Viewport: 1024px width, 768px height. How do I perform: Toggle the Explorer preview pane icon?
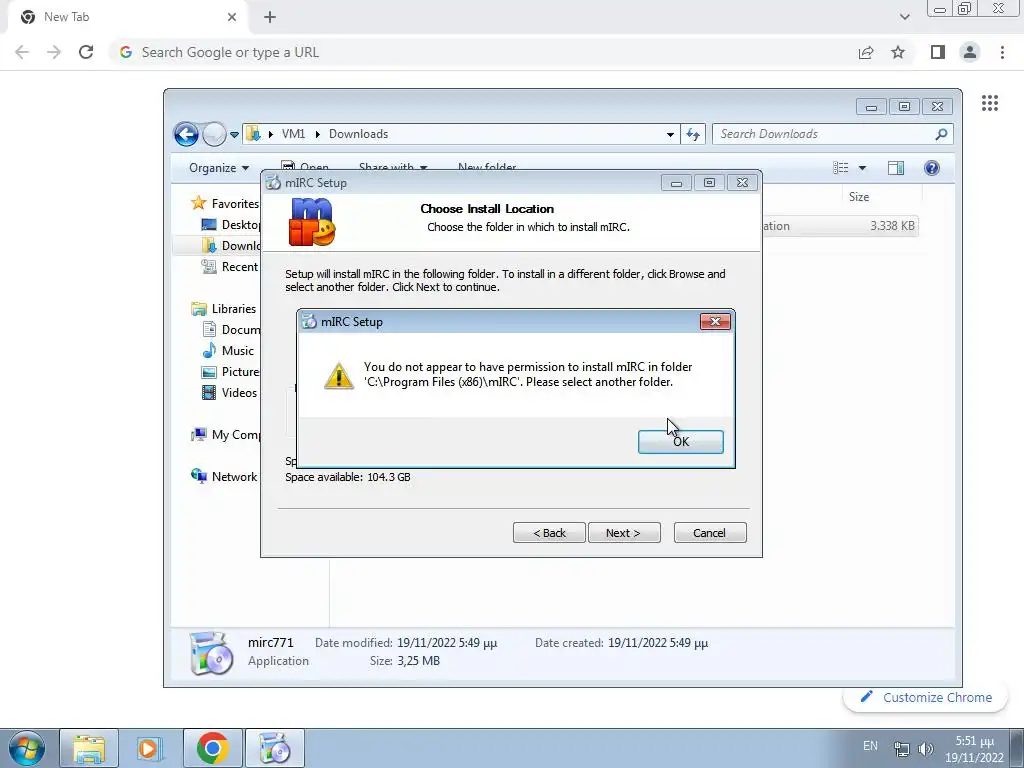pos(896,168)
